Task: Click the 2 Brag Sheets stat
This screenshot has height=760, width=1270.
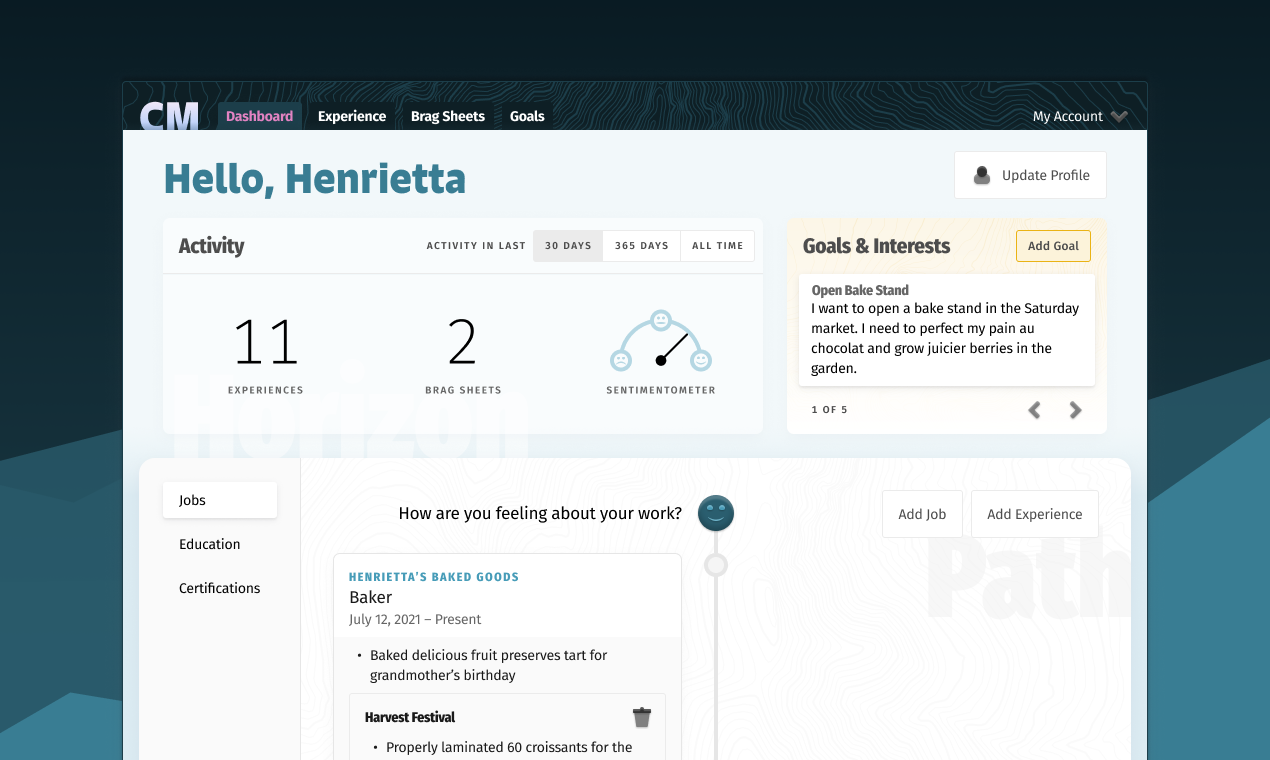Action: (463, 355)
